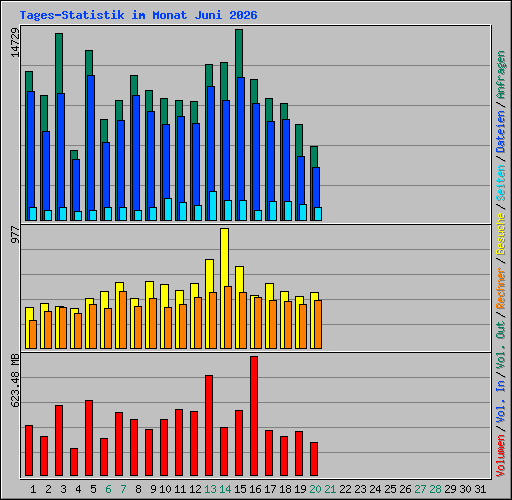
Task: Click day 31 on the x-axis
Action: pyautogui.click(x=480, y=489)
